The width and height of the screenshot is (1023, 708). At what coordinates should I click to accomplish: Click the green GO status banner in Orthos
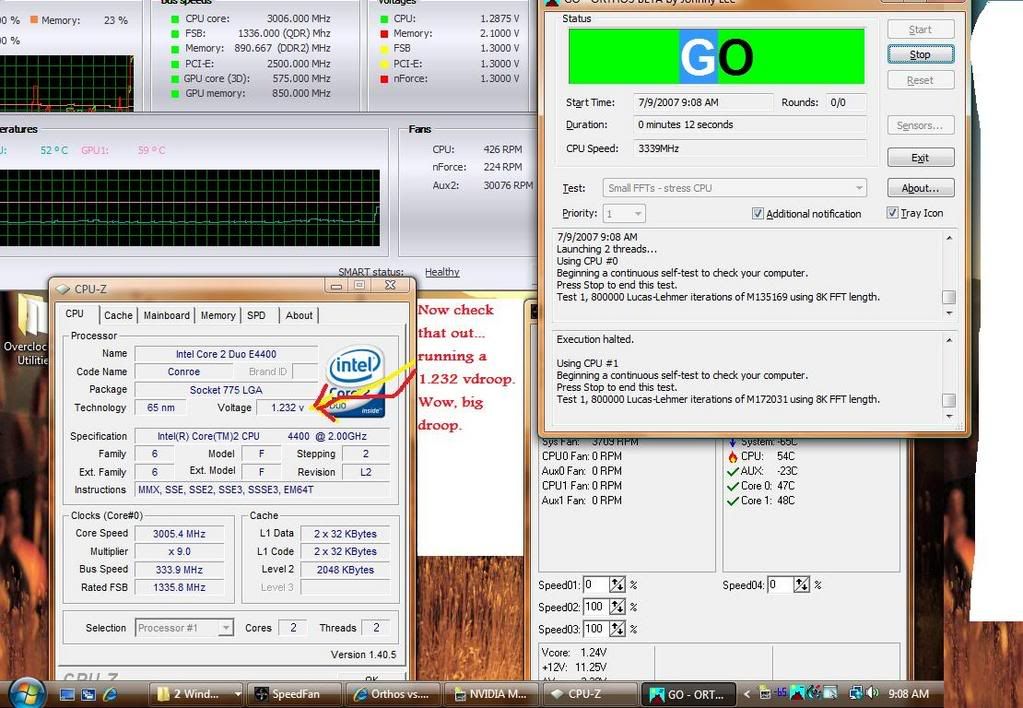tap(716, 56)
